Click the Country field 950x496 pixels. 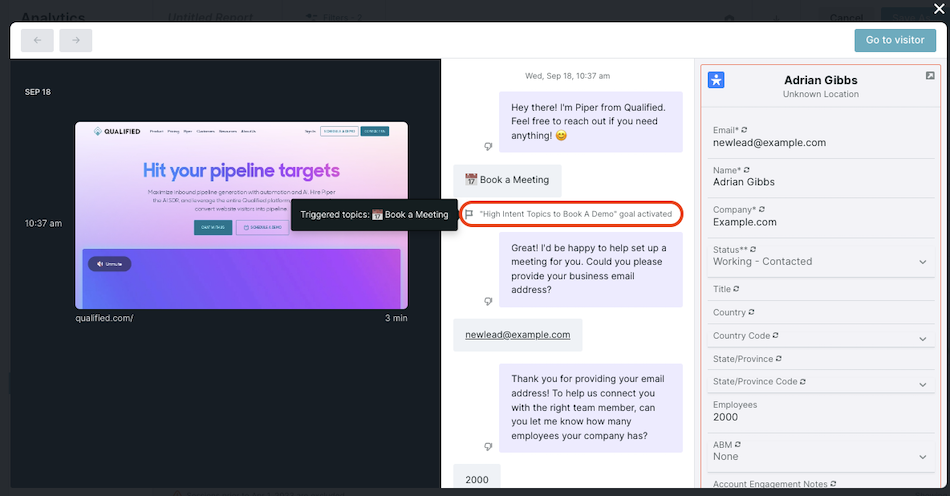tap(820, 312)
